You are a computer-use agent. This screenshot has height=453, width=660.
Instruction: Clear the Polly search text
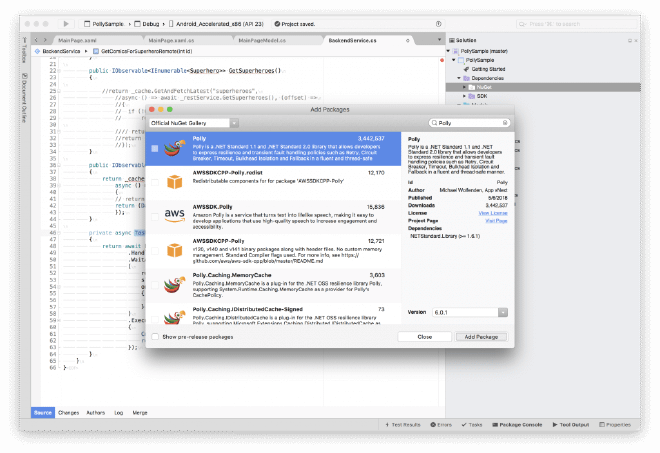(x=505, y=123)
